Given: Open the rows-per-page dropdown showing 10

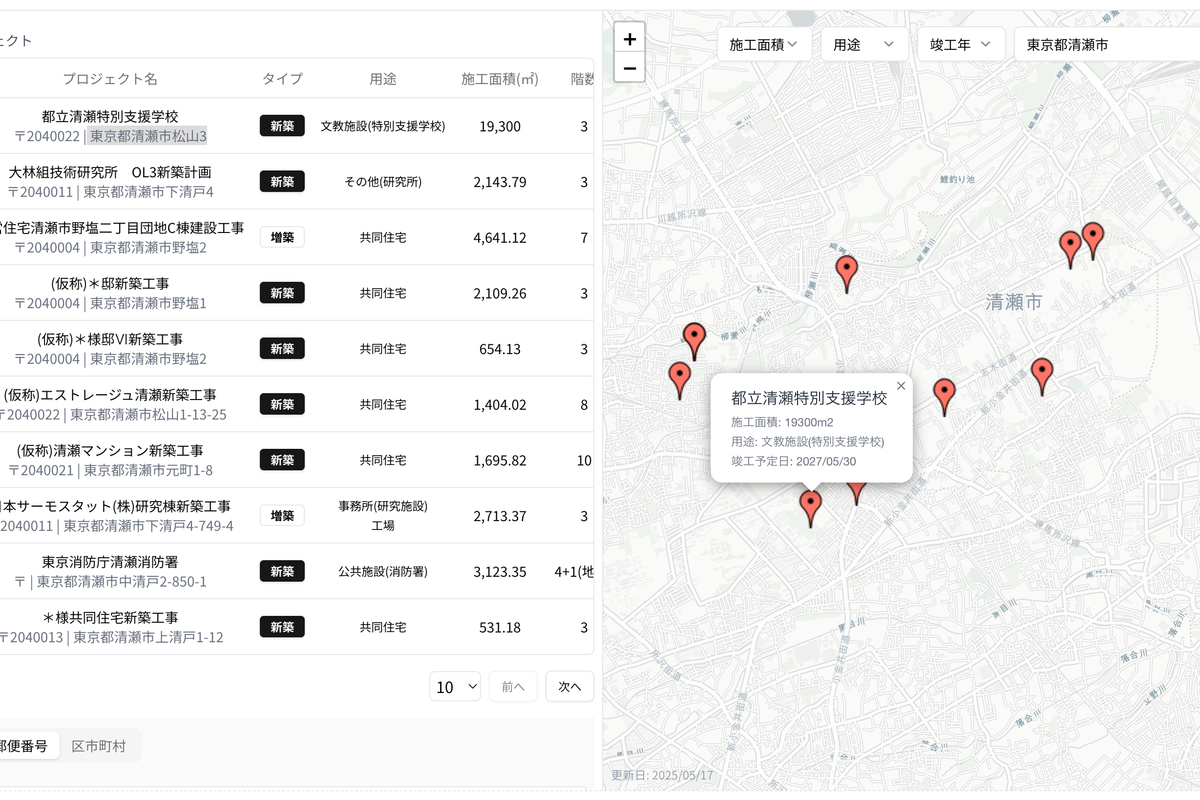Looking at the screenshot, I should [x=455, y=687].
